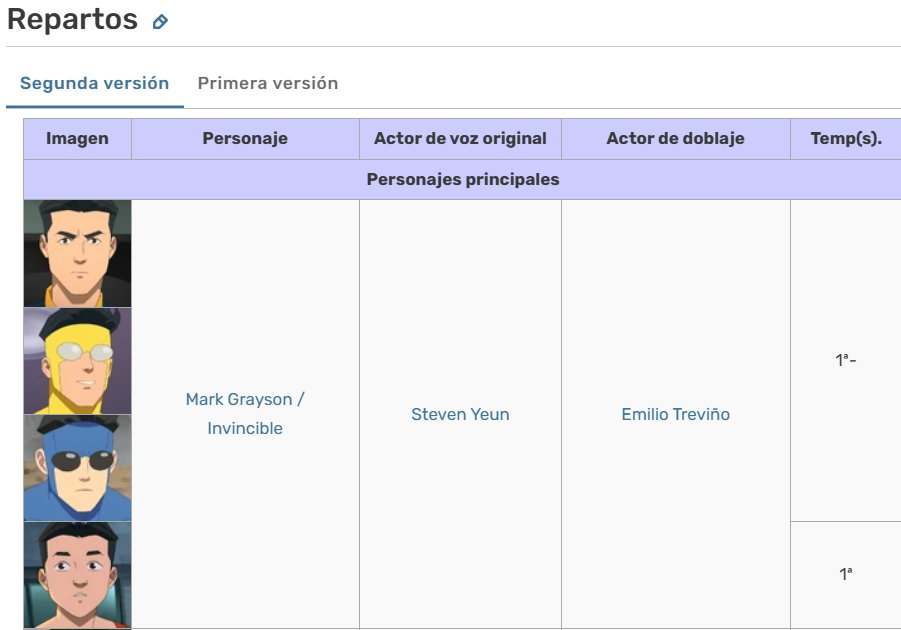
Task: Open Steven Yeun's page link
Action: pyautogui.click(x=460, y=414)
